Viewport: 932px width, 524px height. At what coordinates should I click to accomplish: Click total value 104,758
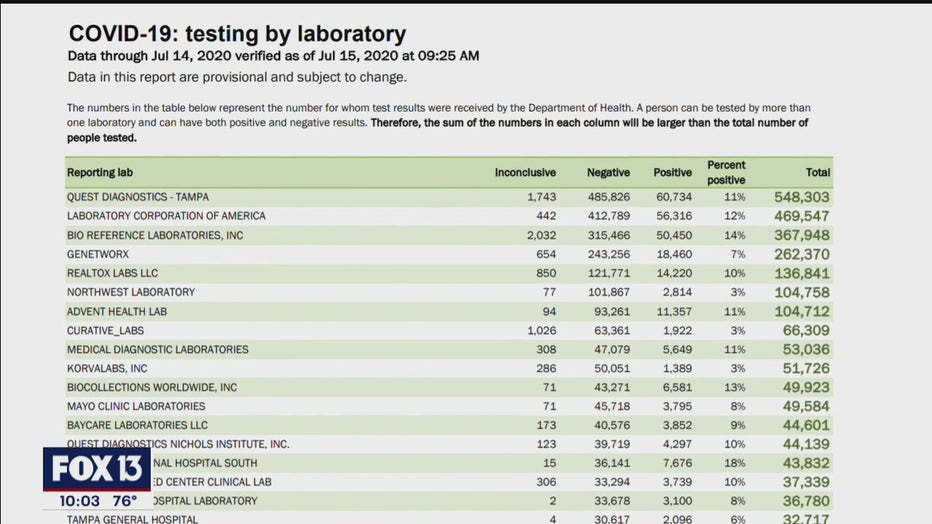[801, 292]
